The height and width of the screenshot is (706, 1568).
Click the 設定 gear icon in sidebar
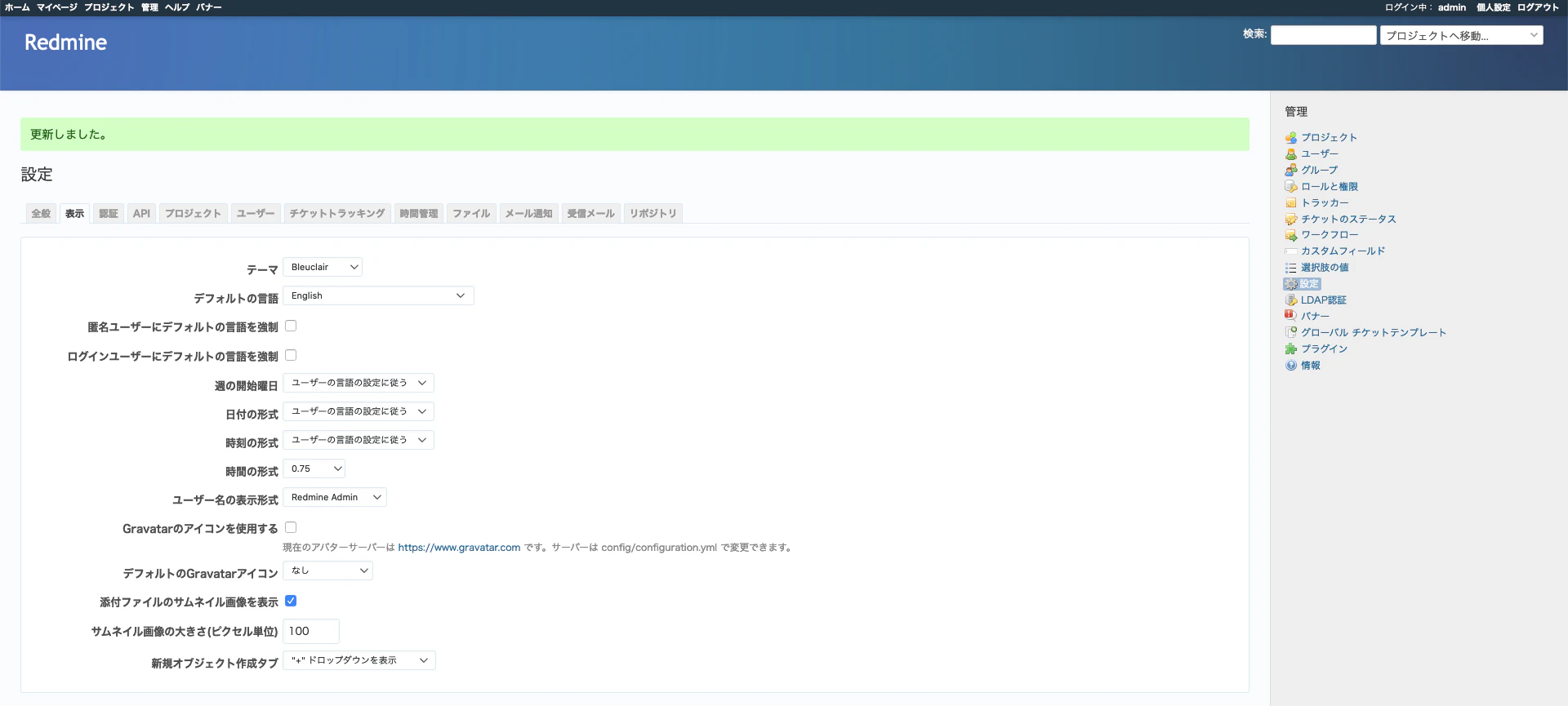pos(1290,284)
